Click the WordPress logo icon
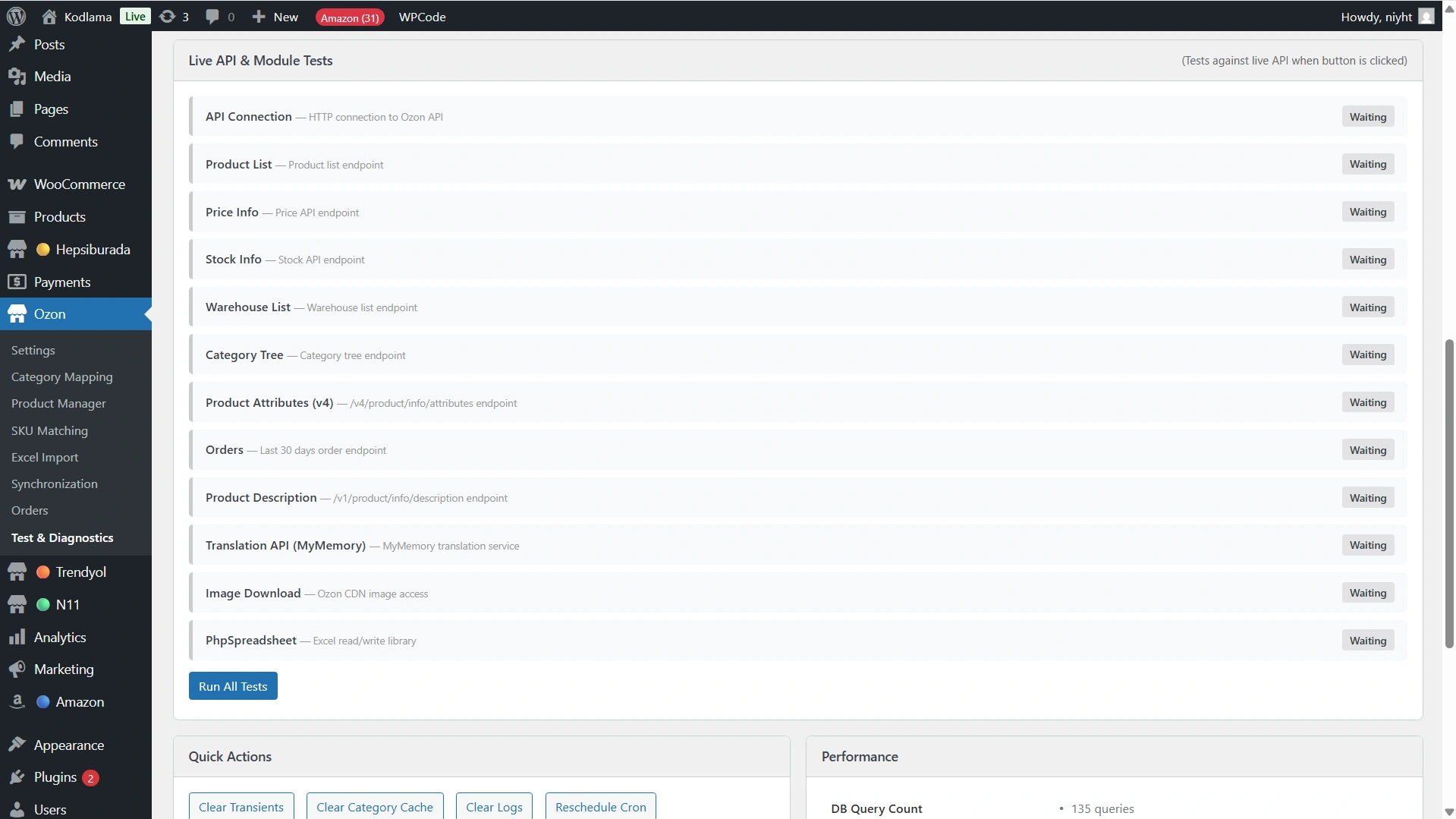The width and height of the screenshot is (1456, 819). [x=16, y=16]
